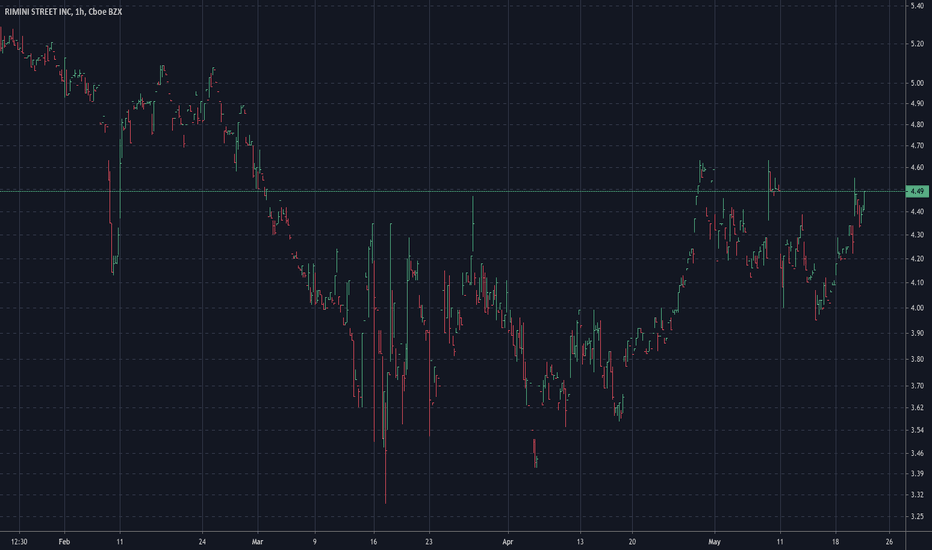Click the 4.60 price axis label

(917, 168)
